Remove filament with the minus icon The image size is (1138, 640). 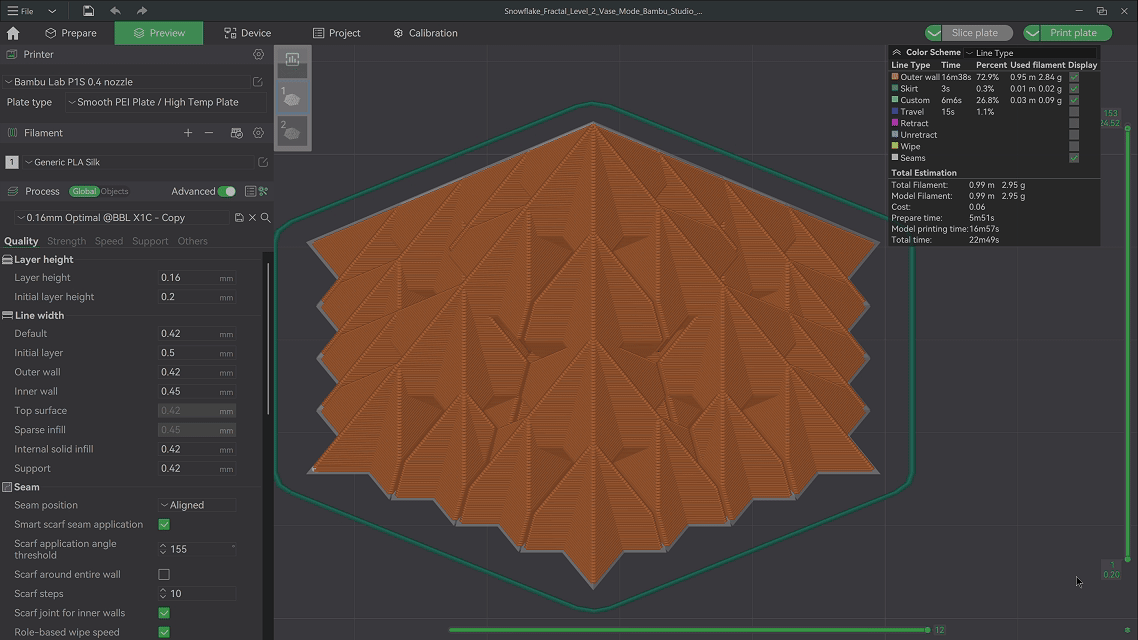pyautogui.click(x=209, y=133)
